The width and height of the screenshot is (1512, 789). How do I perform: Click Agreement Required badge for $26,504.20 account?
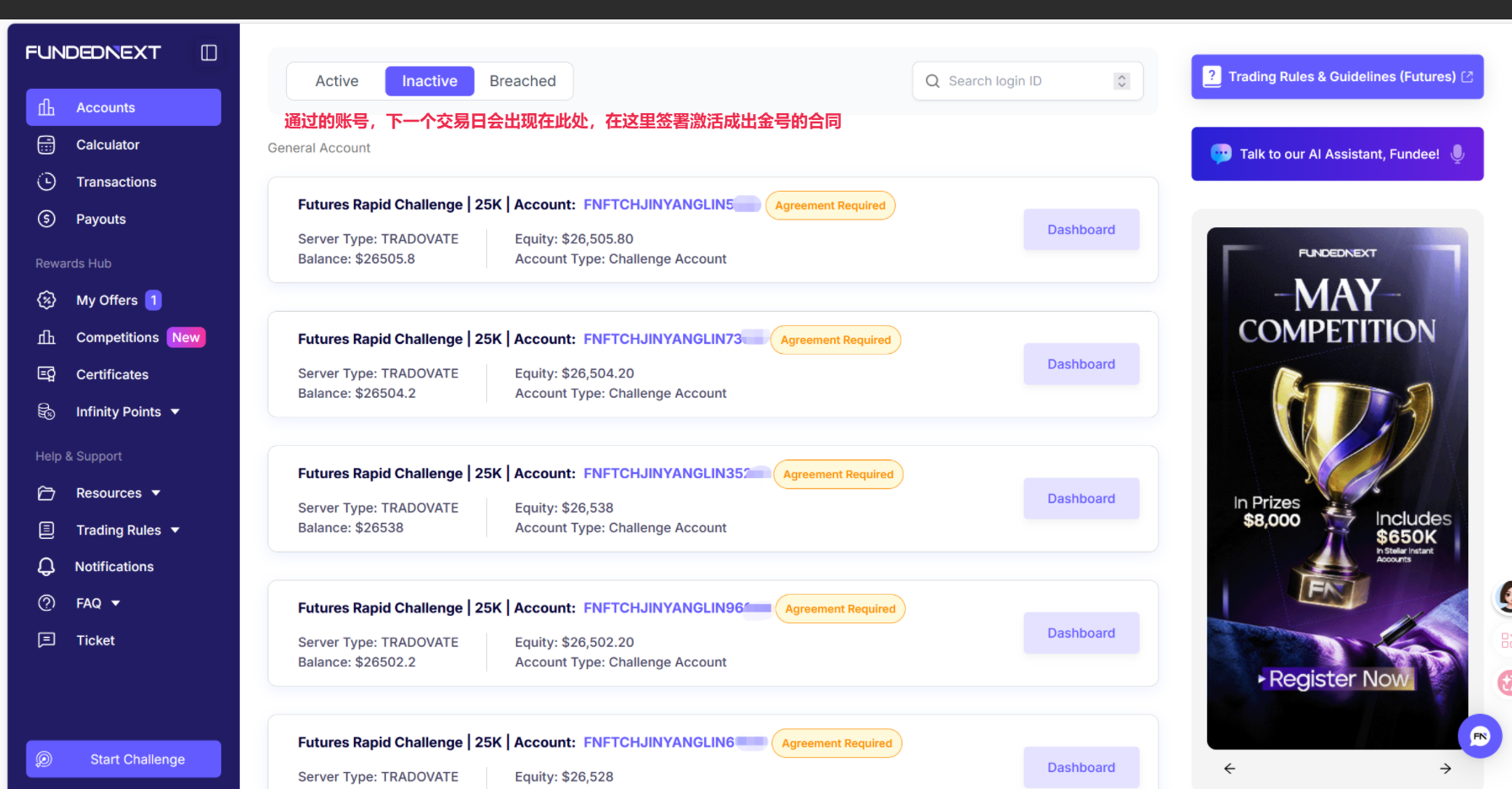coord(836,340)
